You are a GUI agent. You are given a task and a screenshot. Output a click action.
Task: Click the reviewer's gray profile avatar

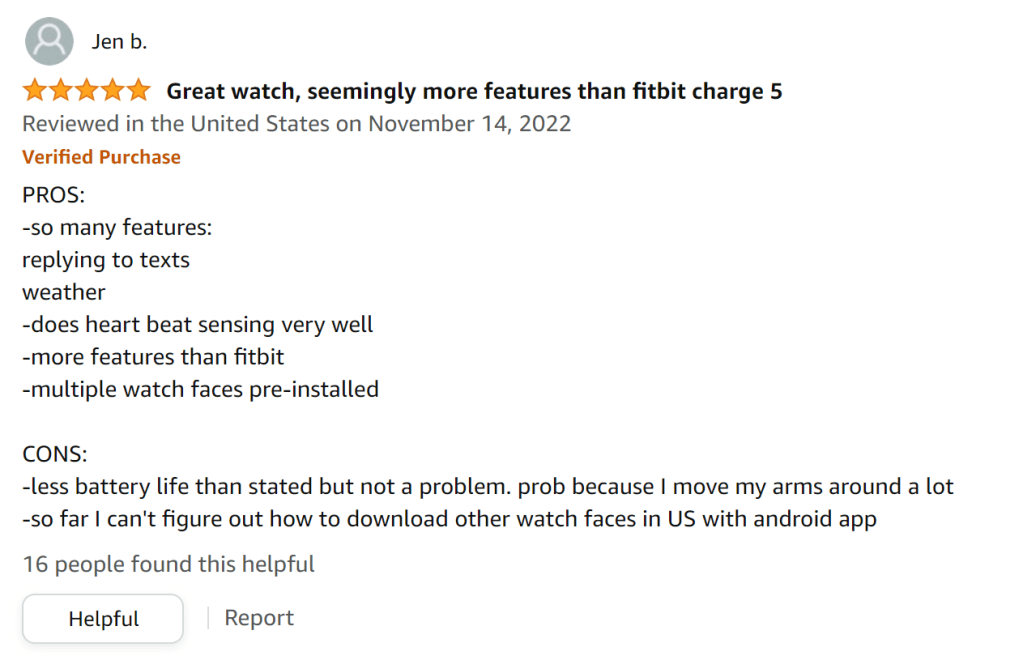click(x=48, y=42)
